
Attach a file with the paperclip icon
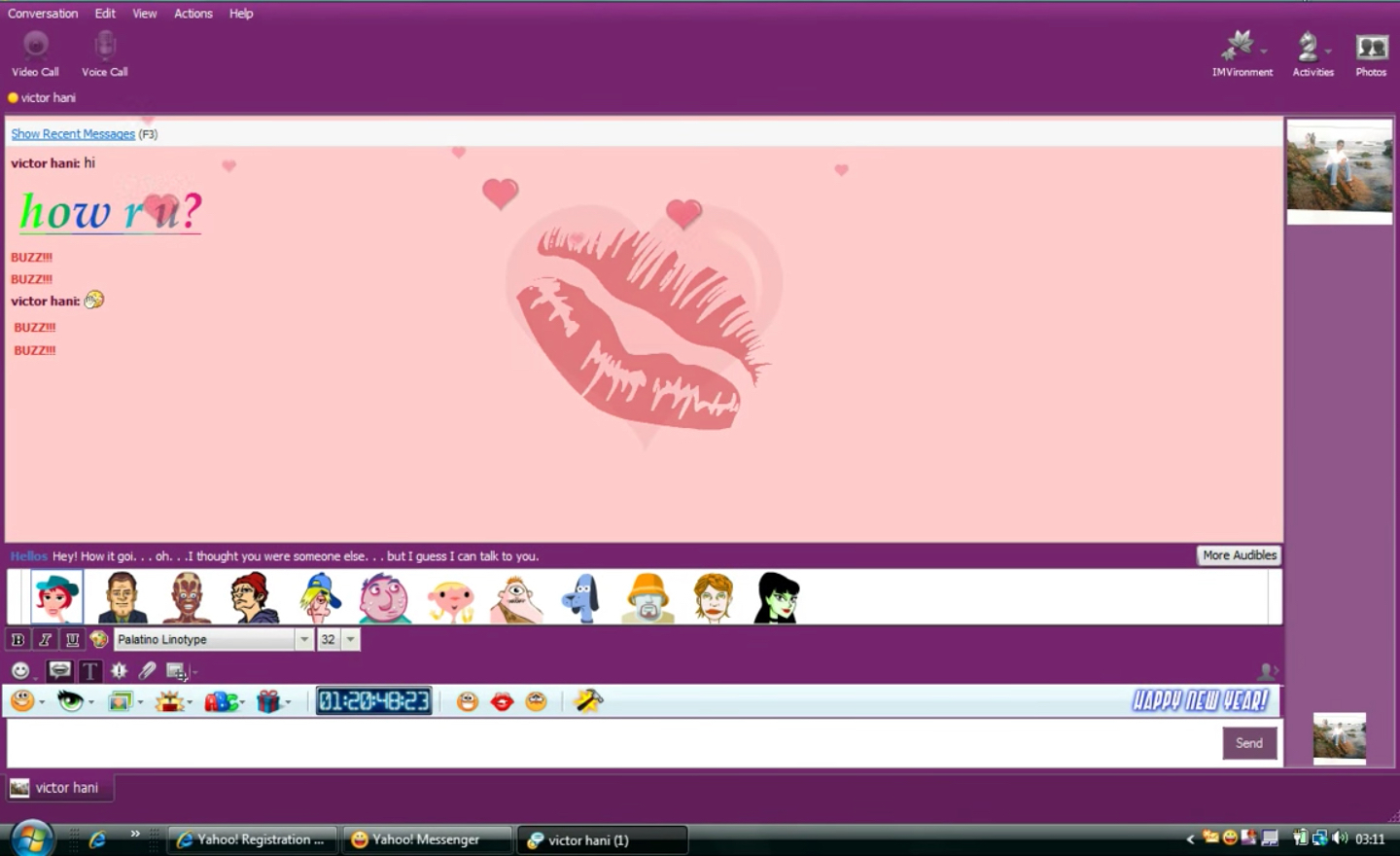(x=148, y=670)
